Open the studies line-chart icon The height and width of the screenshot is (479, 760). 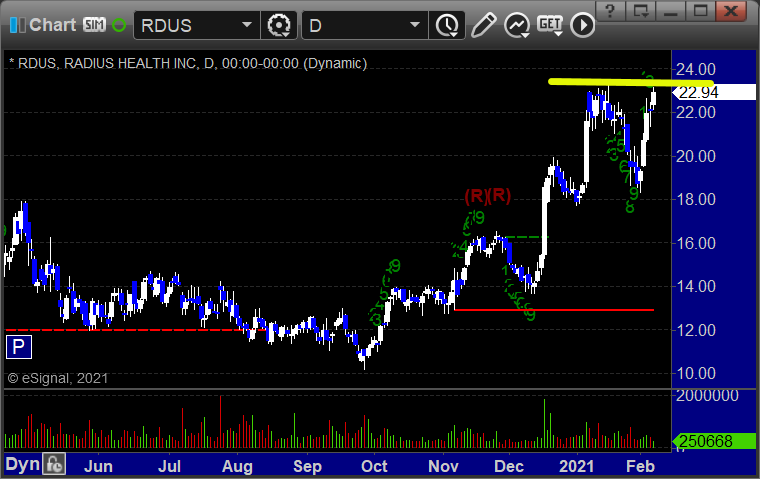[517, 25]
